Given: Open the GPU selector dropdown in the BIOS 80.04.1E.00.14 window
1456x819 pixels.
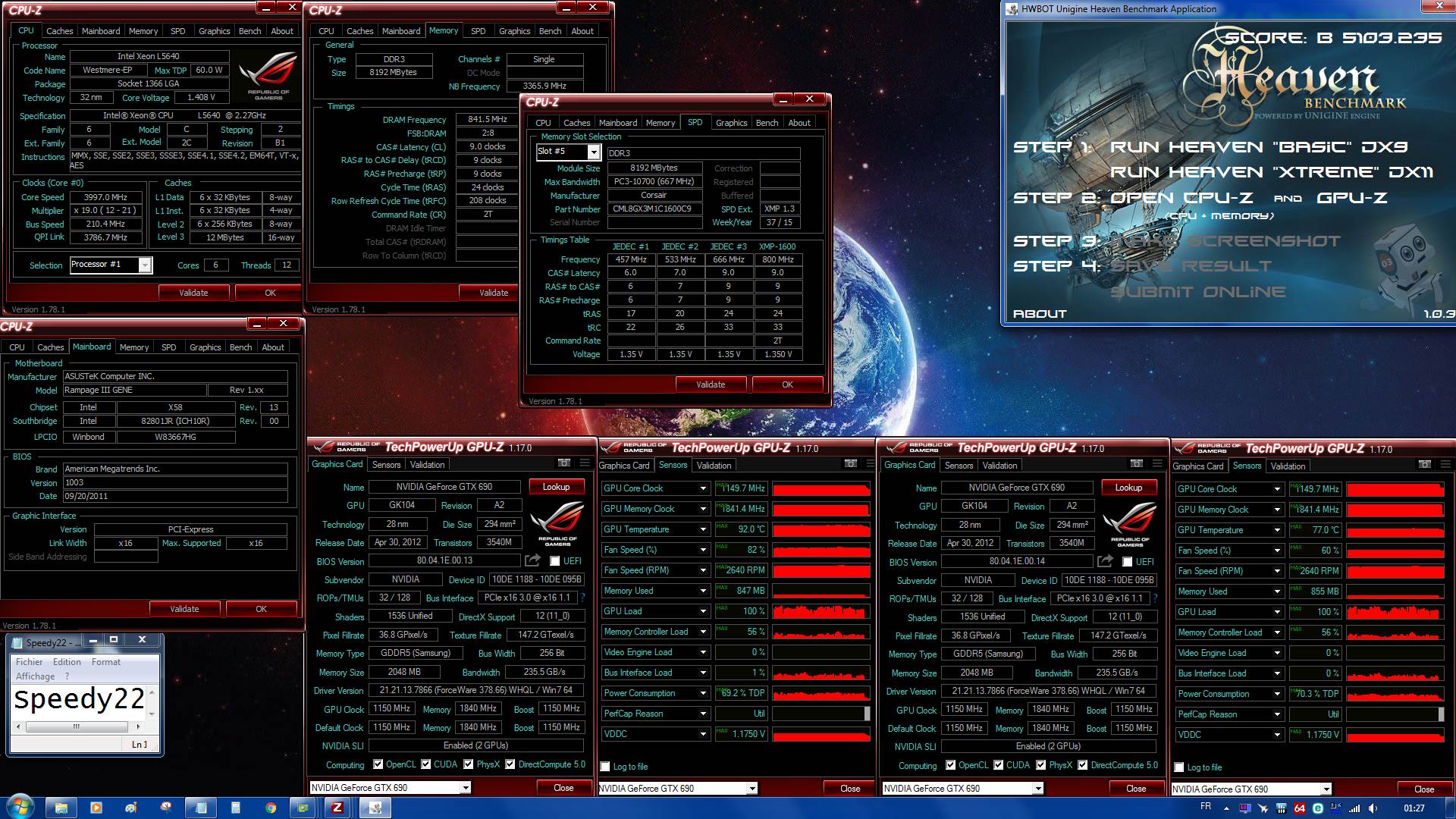Looking at the screenshot, I should point(1038,789).
